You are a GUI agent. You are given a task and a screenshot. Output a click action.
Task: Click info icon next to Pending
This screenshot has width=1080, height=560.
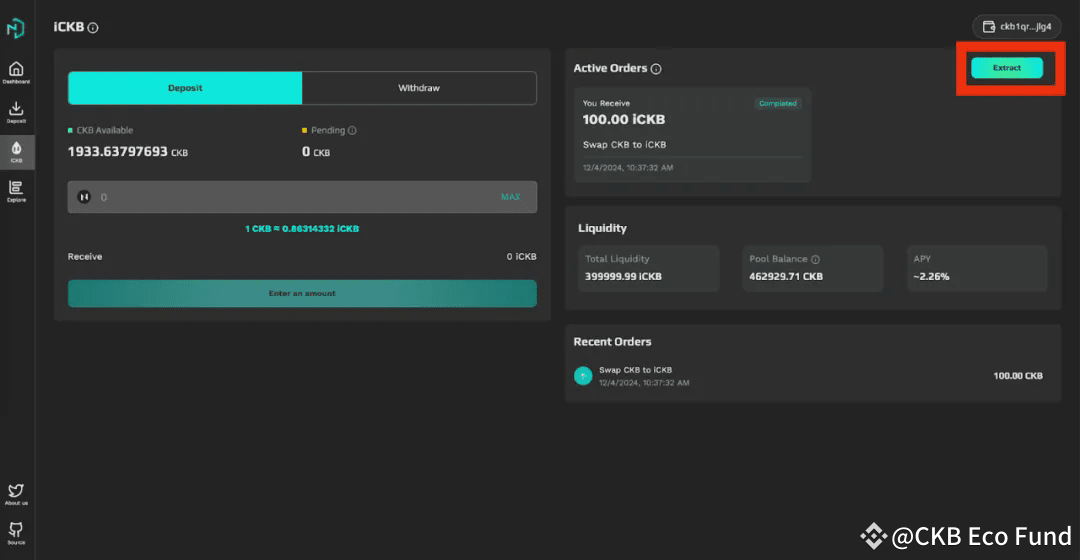pos(352,130)
